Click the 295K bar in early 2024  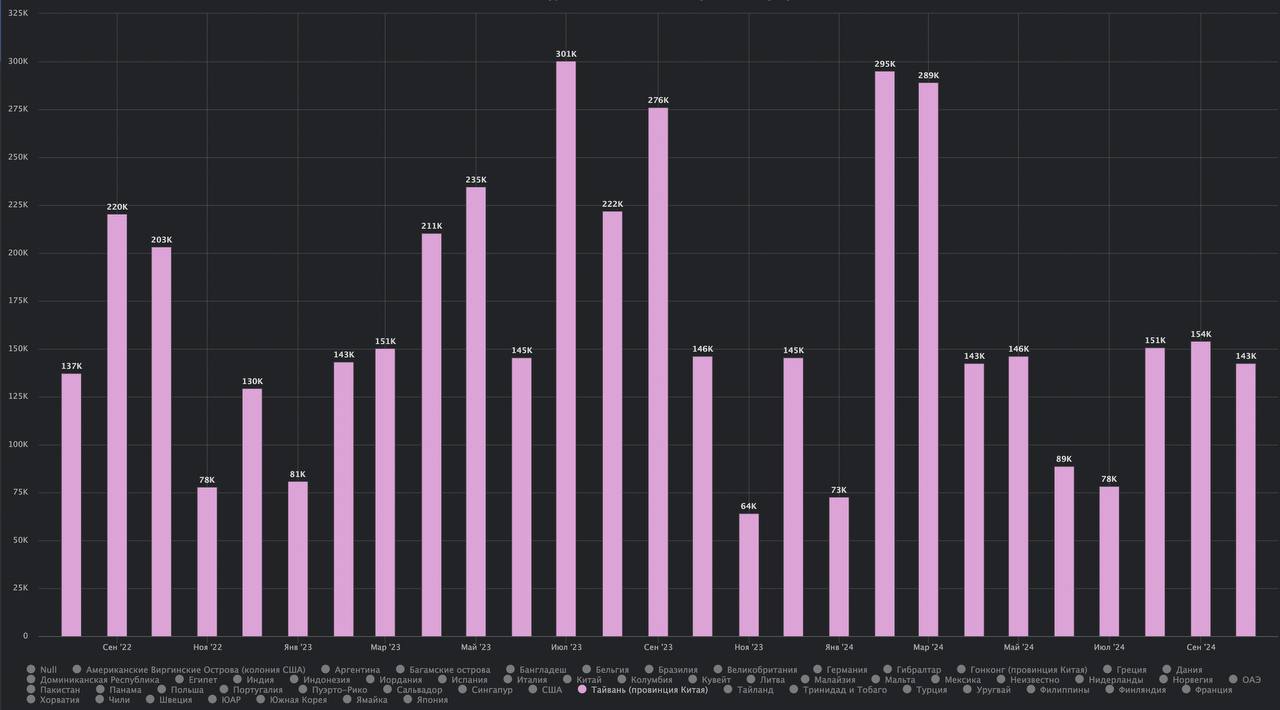click(885, 353)
